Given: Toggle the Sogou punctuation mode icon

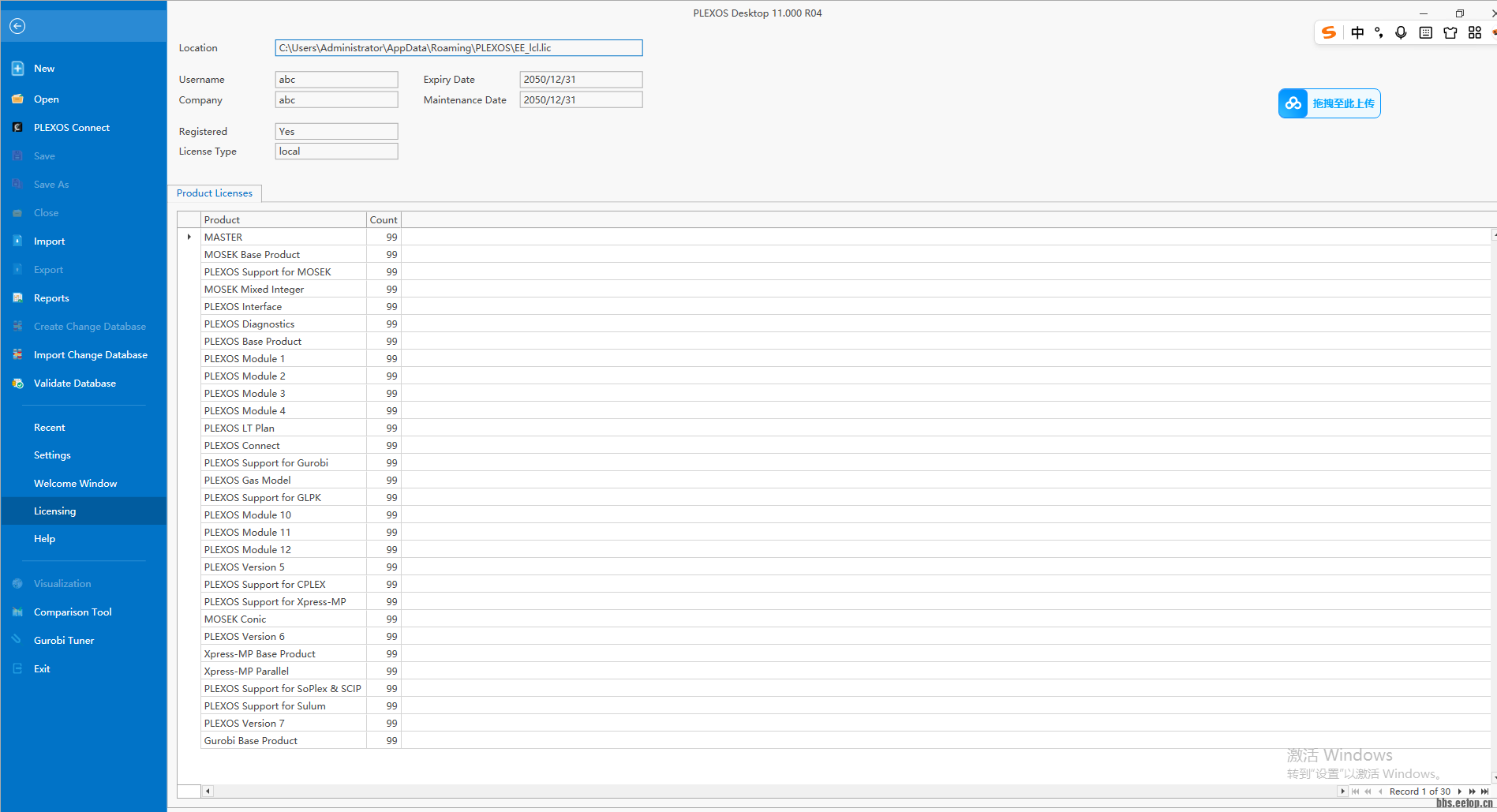Looking at the screenshot, I should click(x=1379, y=32).
